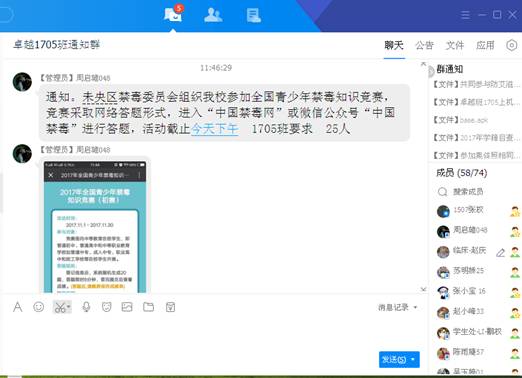
Task: Click the send file folder icon
Action: pos(148,307)
